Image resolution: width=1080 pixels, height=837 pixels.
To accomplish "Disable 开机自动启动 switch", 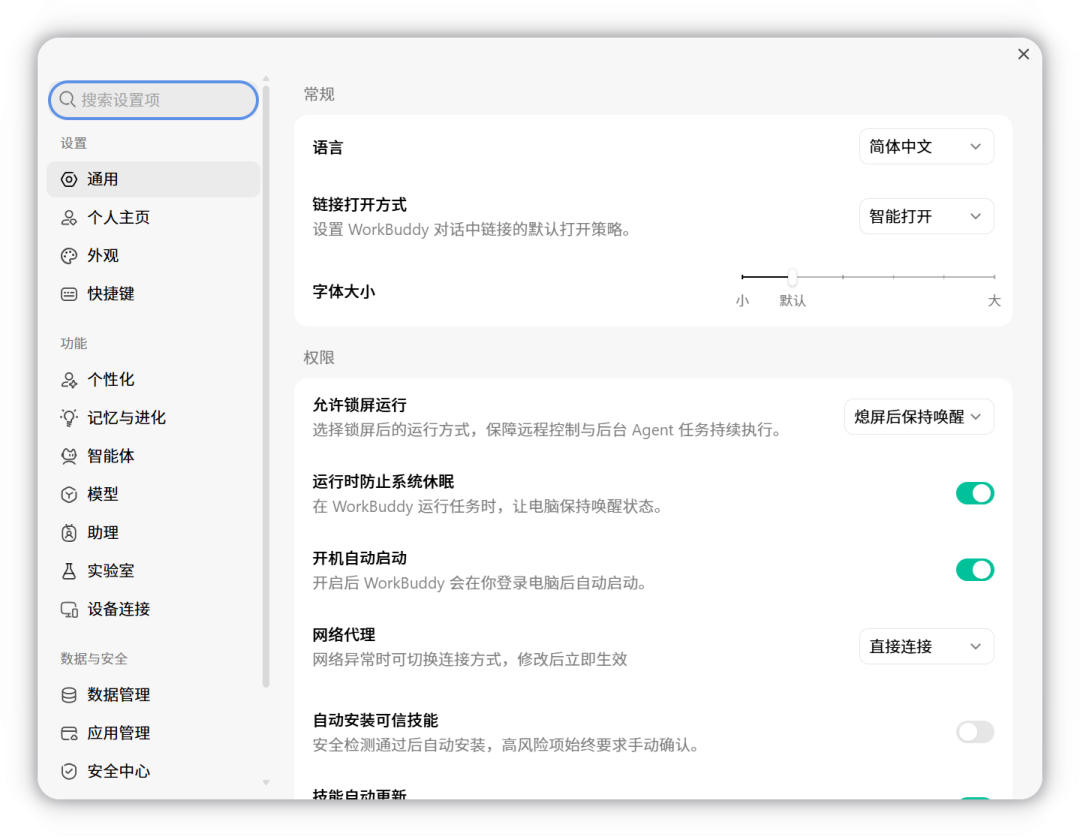I will [x=975, y=570].
